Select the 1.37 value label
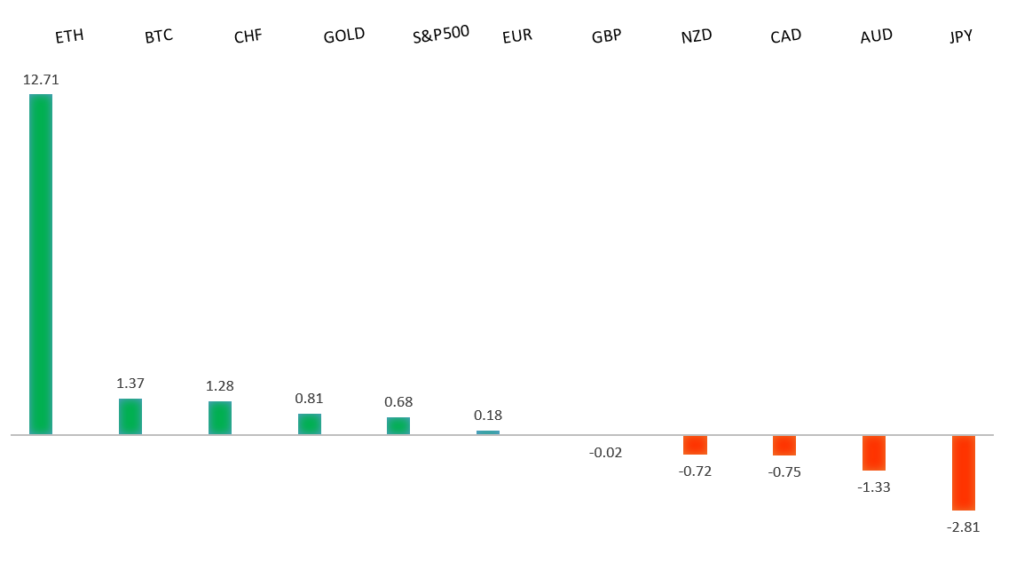1024x586 pixels. (130, 383)
